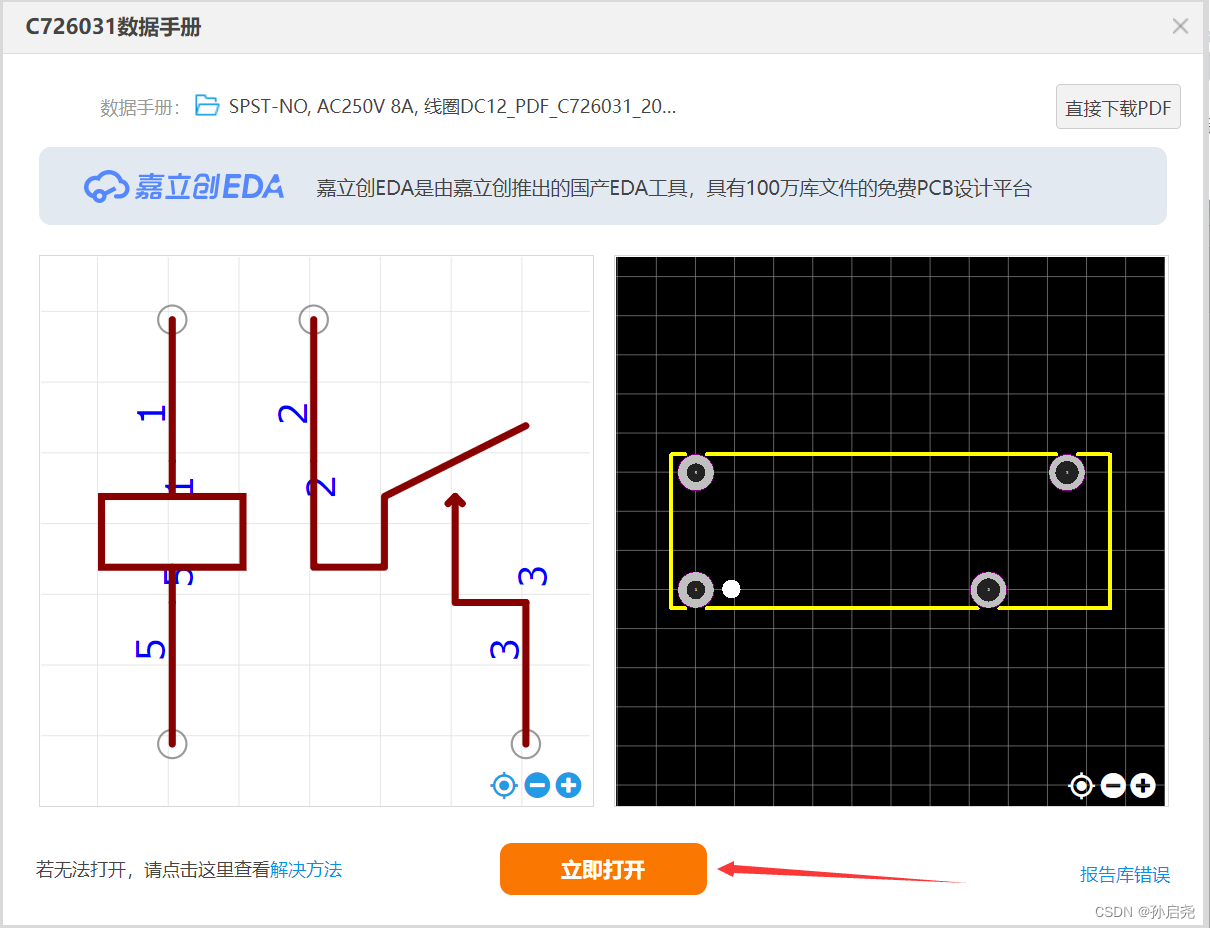Click the 数据手册: label
Image resolution: width=1210 pixels, height=928 pixels.
coord(140,108)
